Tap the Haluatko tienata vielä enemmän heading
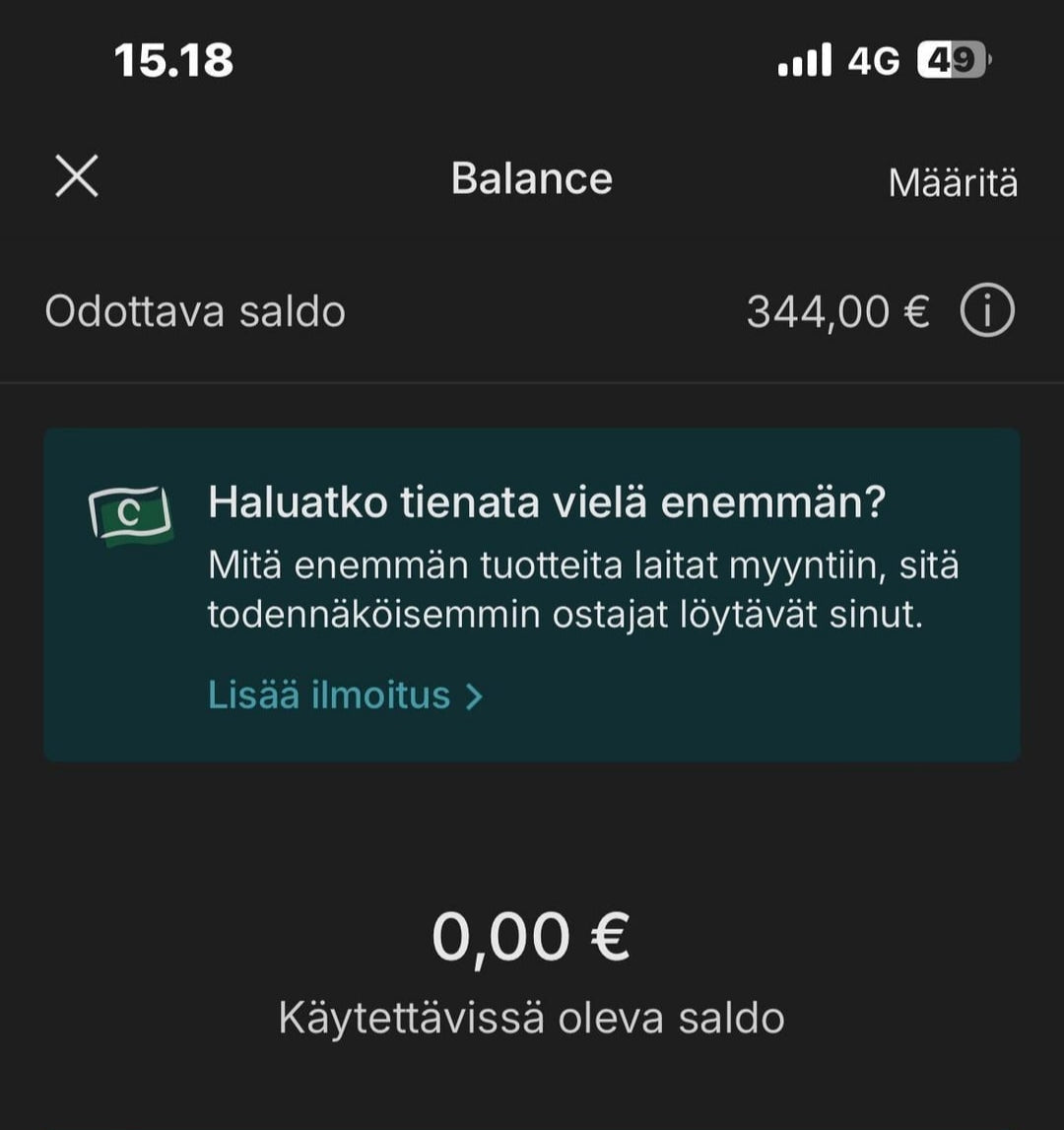The height and width of the screenshot is (1130, 1064). pyautogui.click(x=547, y=503)
